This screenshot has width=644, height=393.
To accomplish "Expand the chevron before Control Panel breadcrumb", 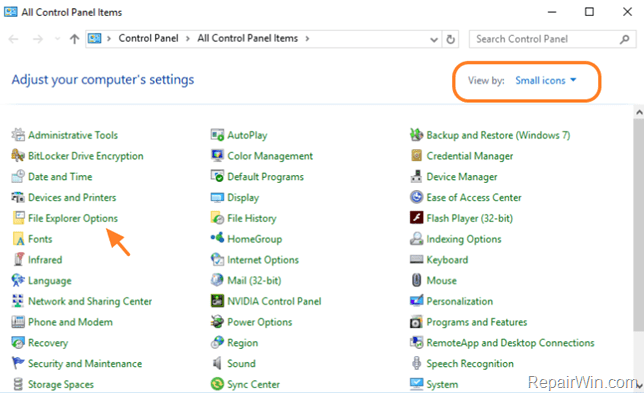I will (109, 39).
